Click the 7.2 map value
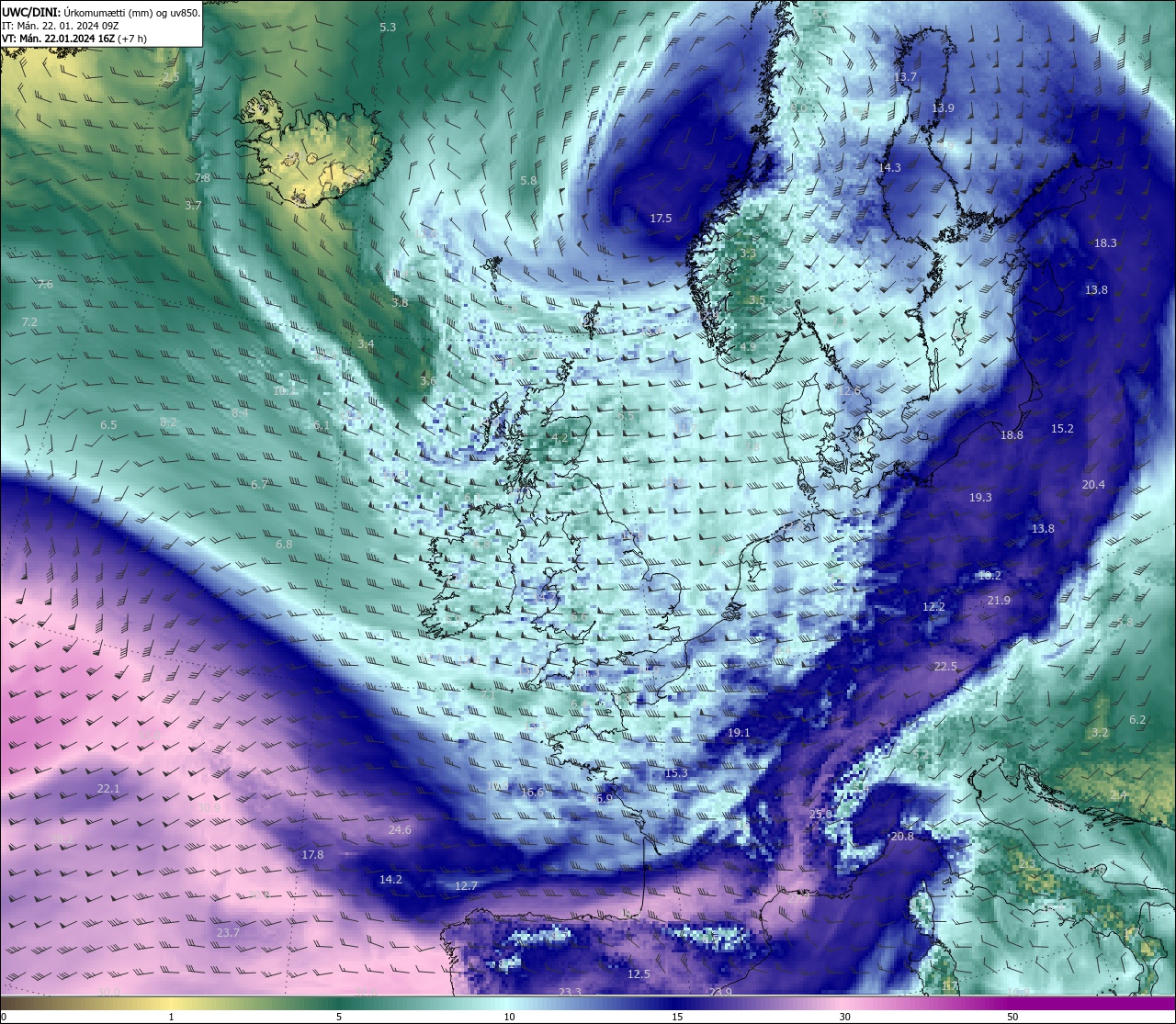This screenshot has width=1176, height=1024. (29, 322)
